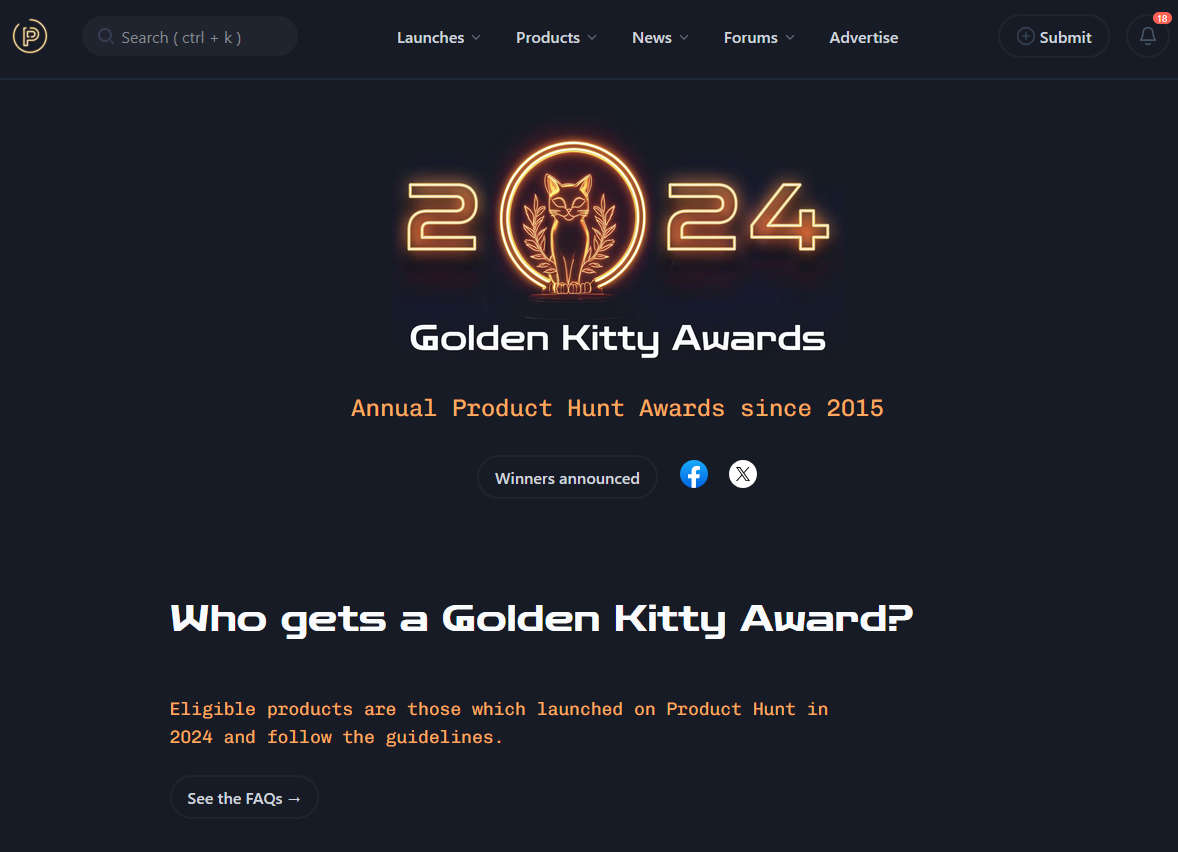
Task: Share via the Facebook icon
Action: coord(694,474)
